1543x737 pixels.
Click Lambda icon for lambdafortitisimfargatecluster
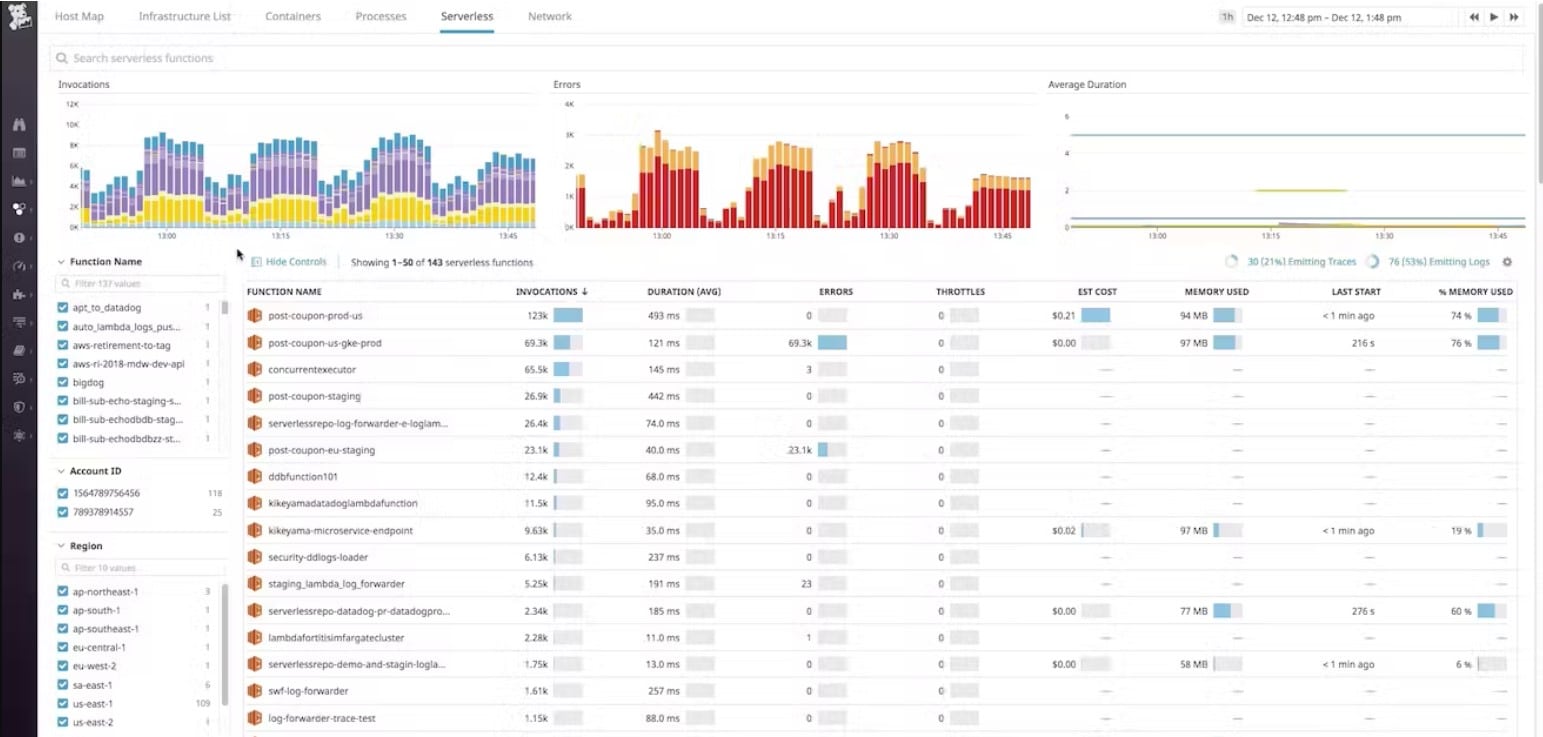click(254, 637)
